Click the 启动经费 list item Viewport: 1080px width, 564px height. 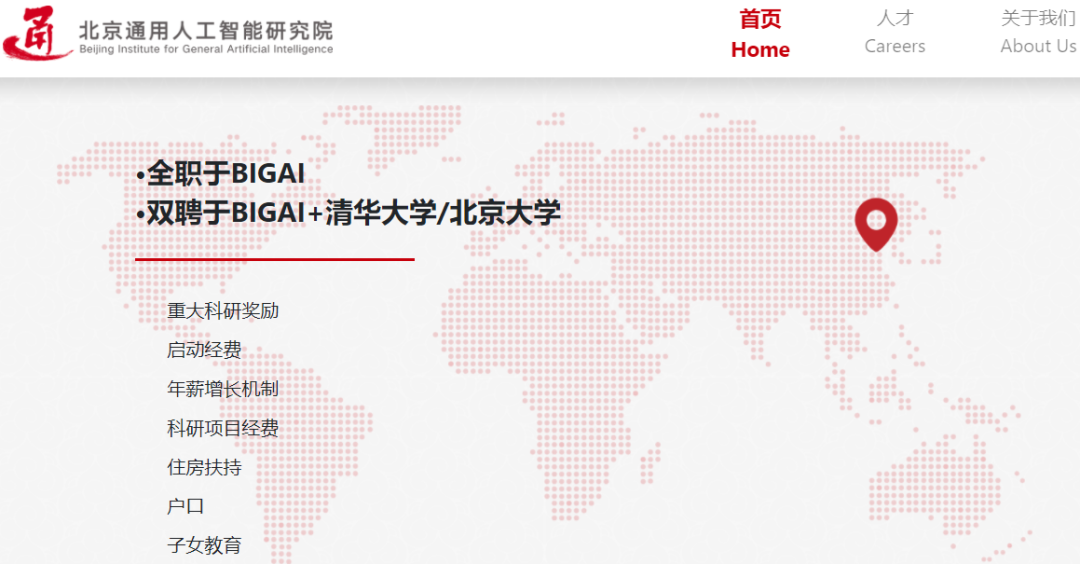[204, 350]
